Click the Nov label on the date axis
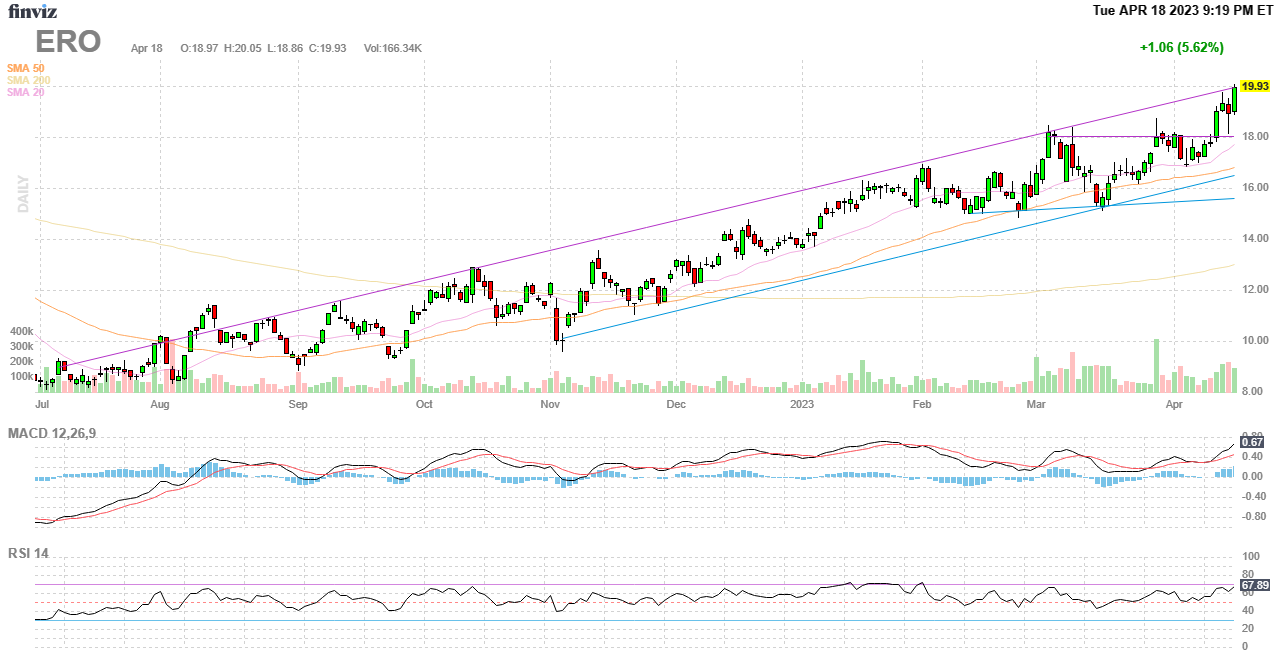1282x662 pixels. (x=549, y=405)
